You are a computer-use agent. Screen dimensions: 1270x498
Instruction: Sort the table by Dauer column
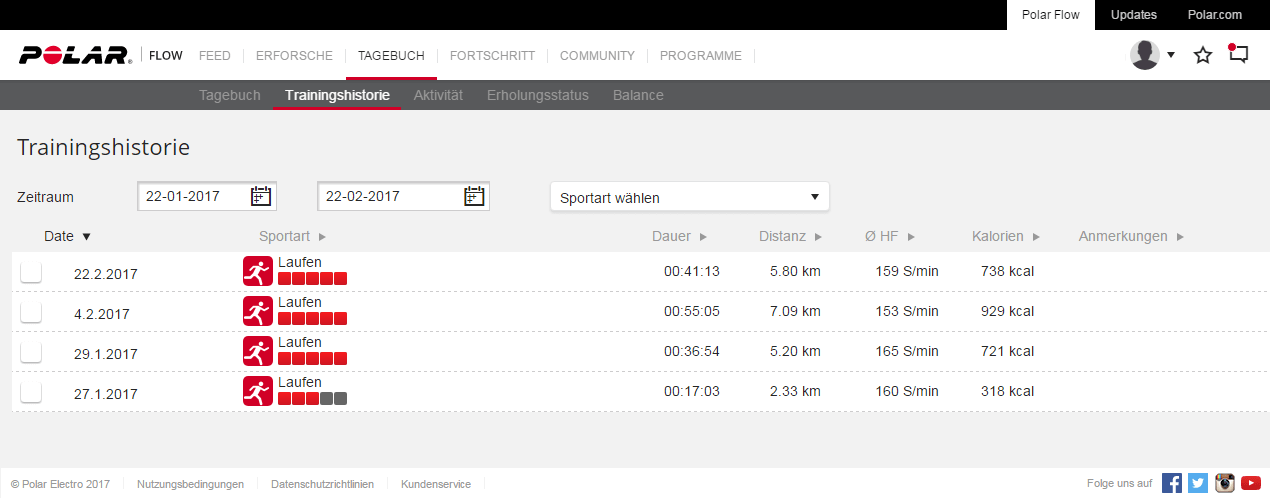coord(679,237)
